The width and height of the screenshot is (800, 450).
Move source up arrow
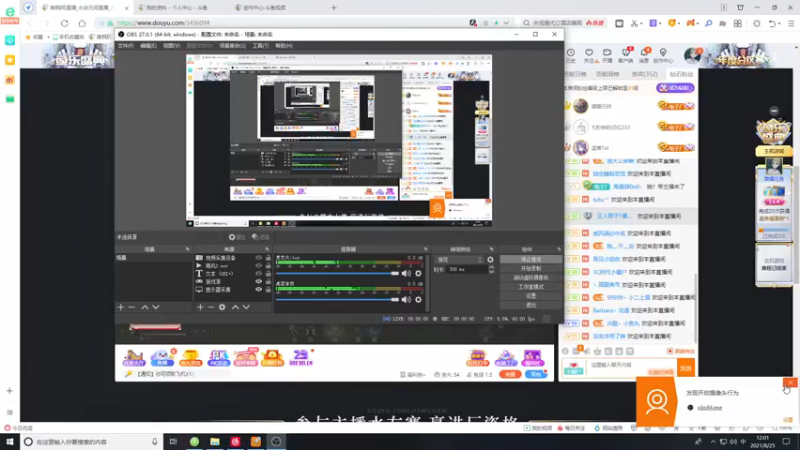point(235,307)
